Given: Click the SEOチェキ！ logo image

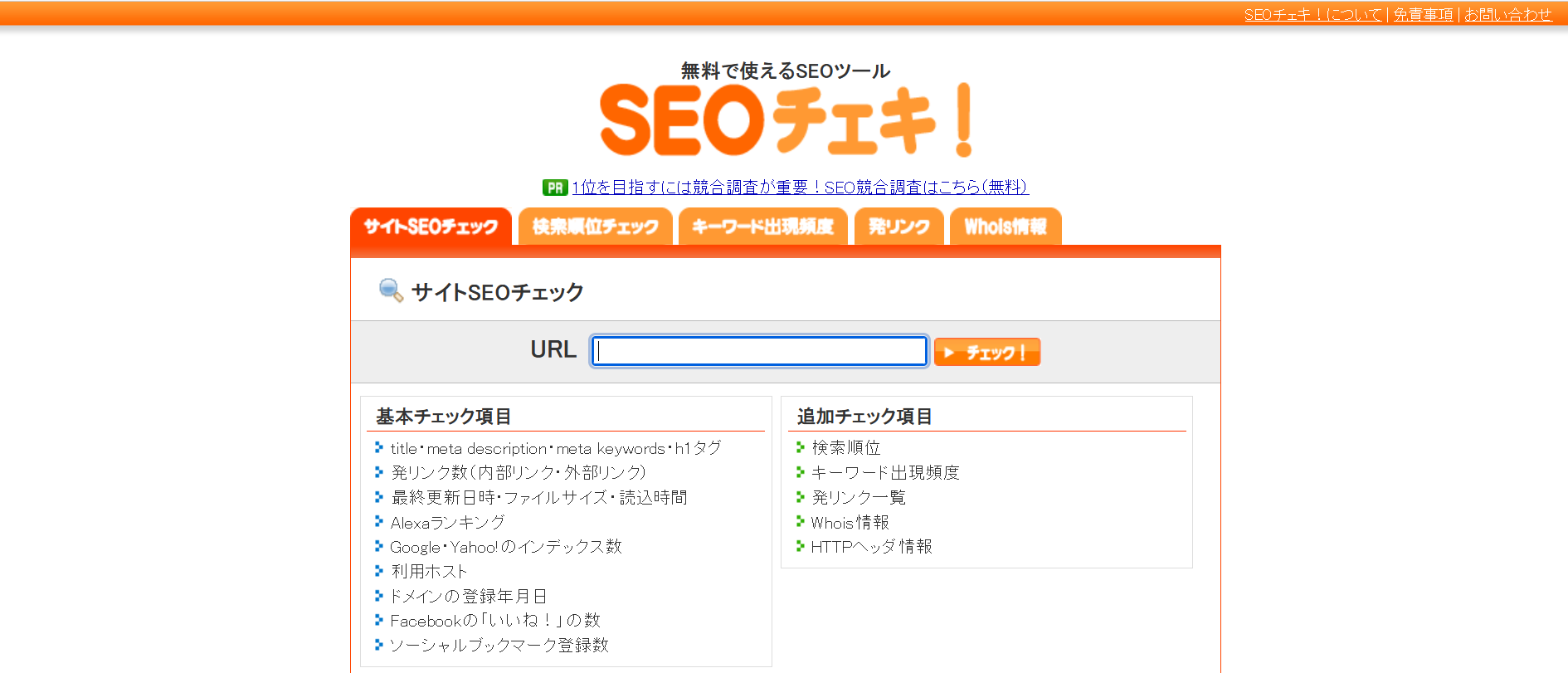Looking at the screenshot, I should tap(786, 119).
